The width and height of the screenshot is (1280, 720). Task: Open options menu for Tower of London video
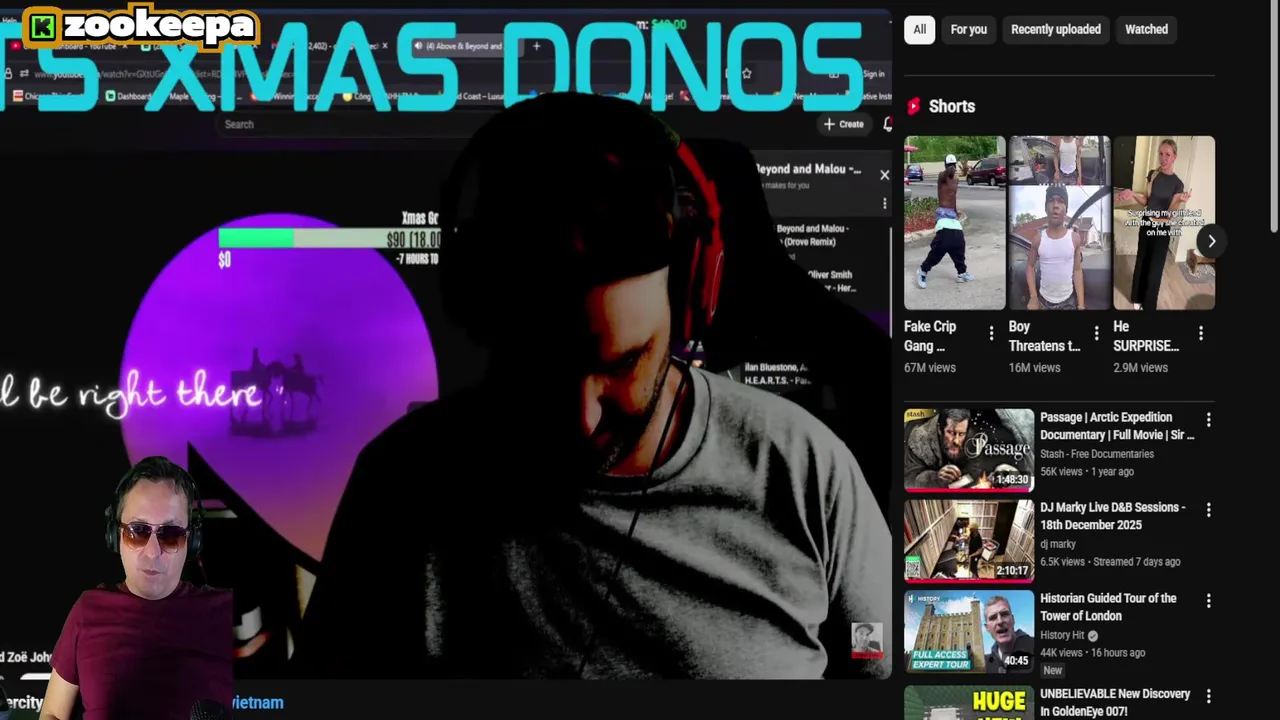[1208, 601]
